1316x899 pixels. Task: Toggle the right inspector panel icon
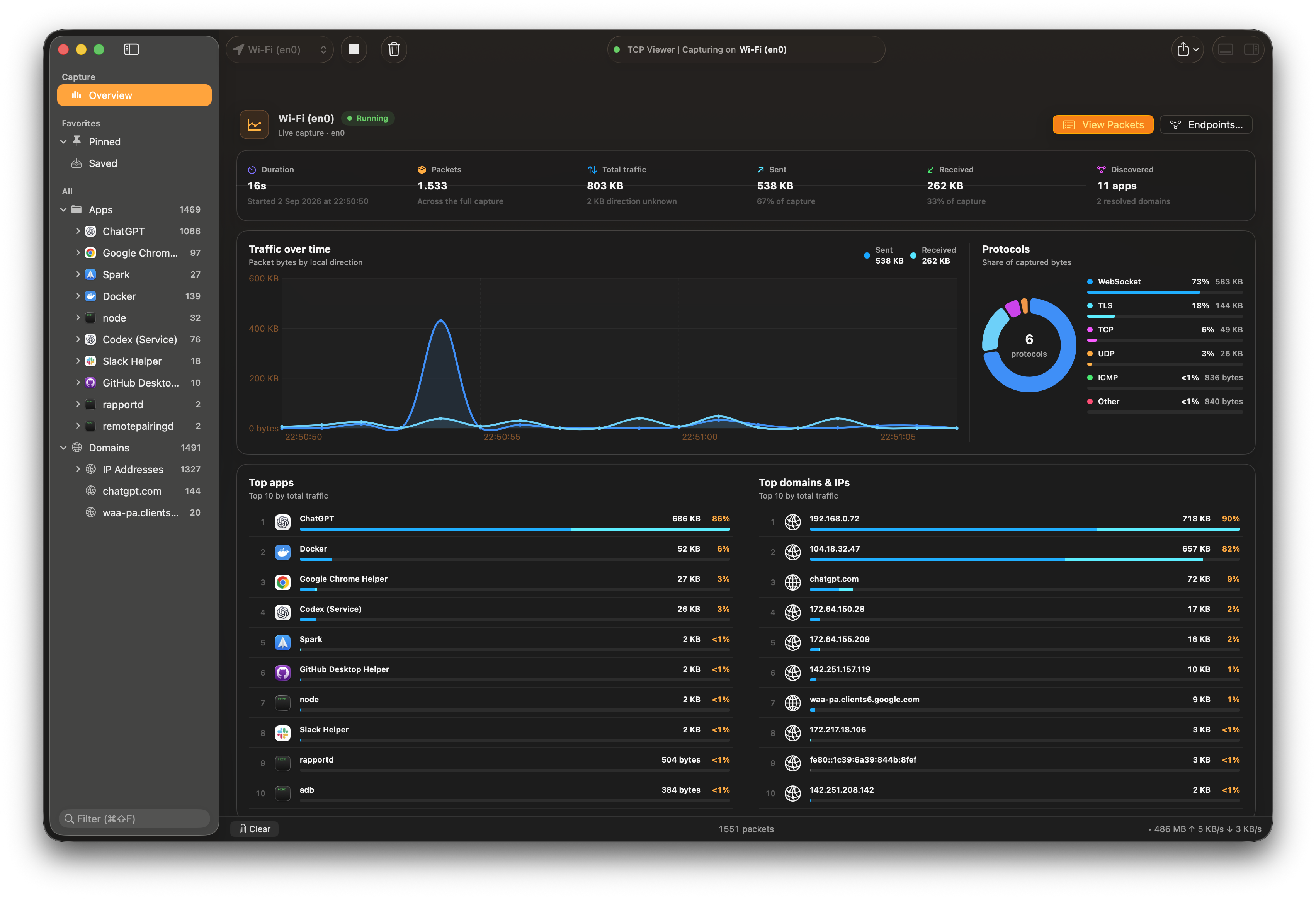click(1251, 49)
